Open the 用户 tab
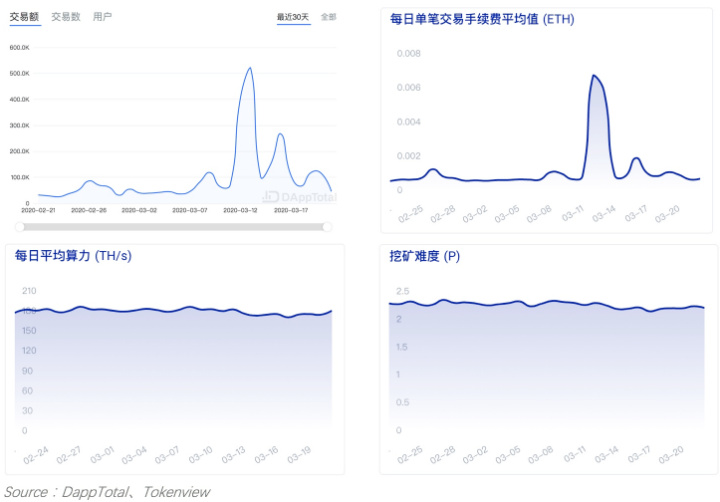Viewport: 720px width, 502px height. click(x=102, y=17)
